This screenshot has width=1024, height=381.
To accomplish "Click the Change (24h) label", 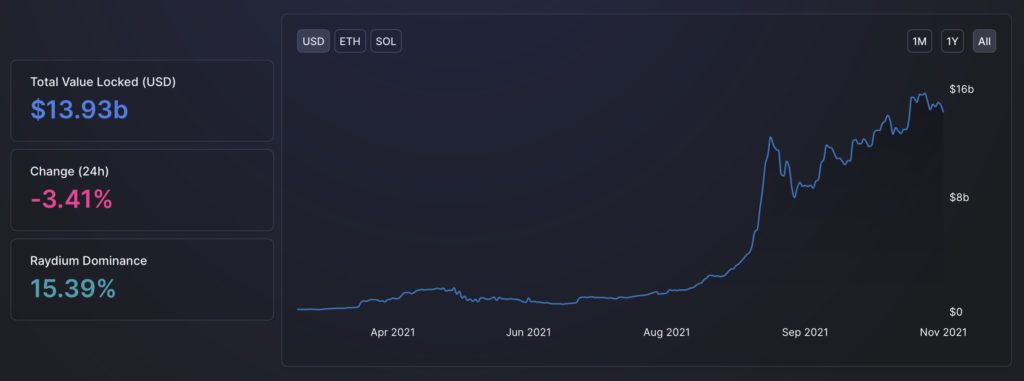I will click(x=69, y=171).
